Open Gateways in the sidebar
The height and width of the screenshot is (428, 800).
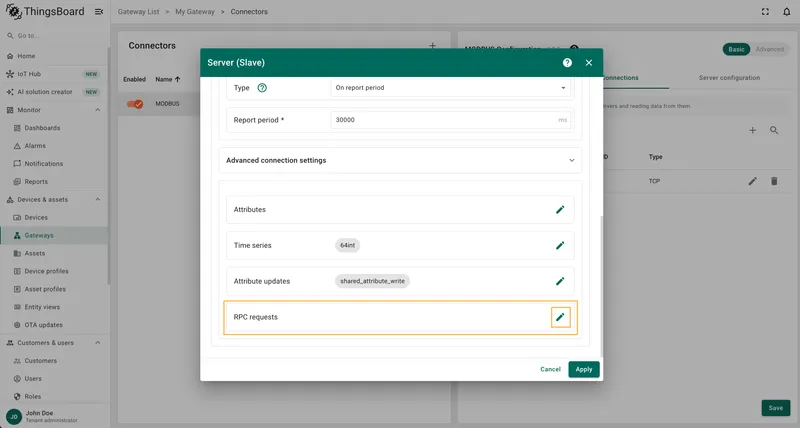click(54, 235)
